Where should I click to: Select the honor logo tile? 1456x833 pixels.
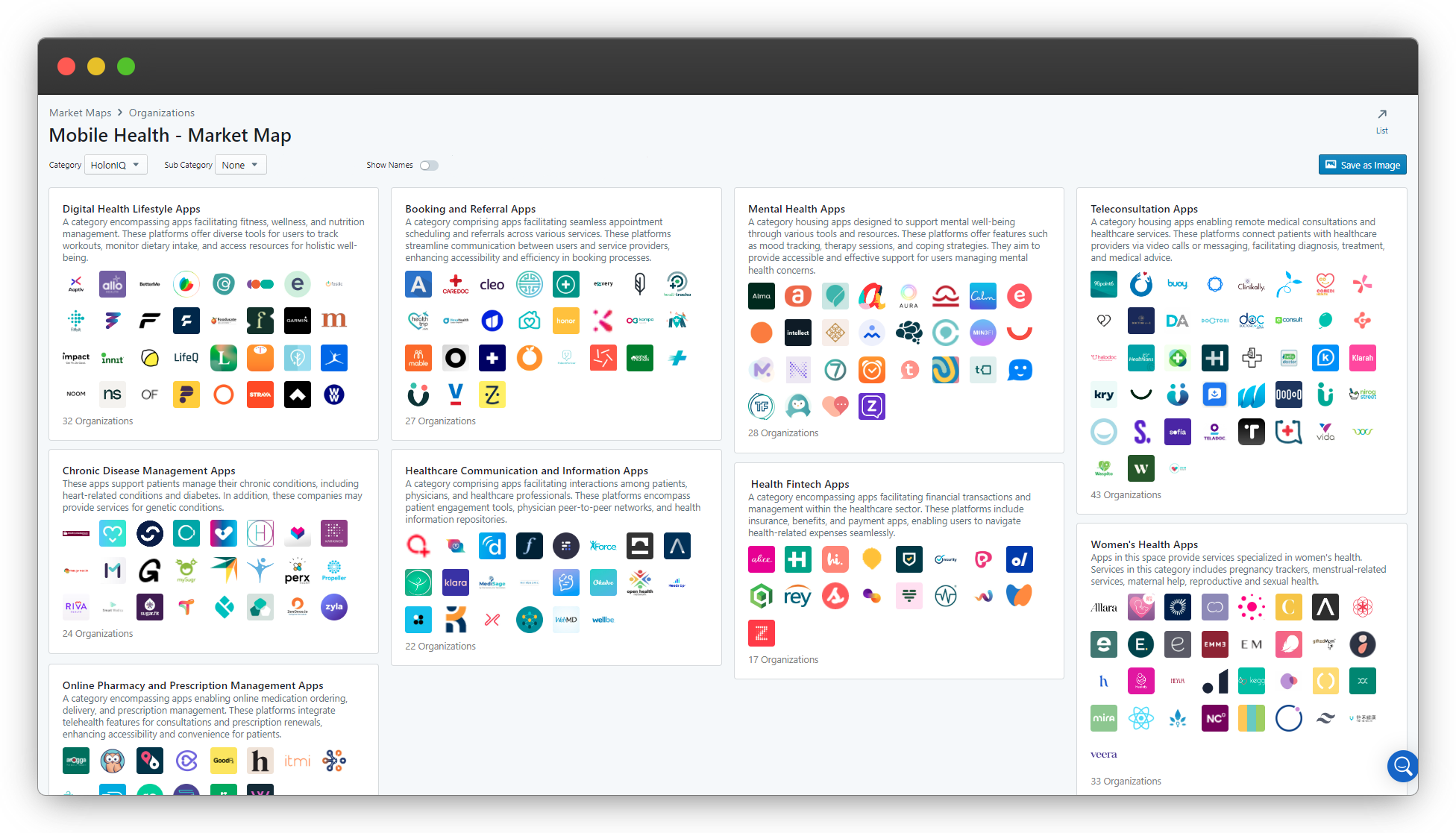(565, 321)
